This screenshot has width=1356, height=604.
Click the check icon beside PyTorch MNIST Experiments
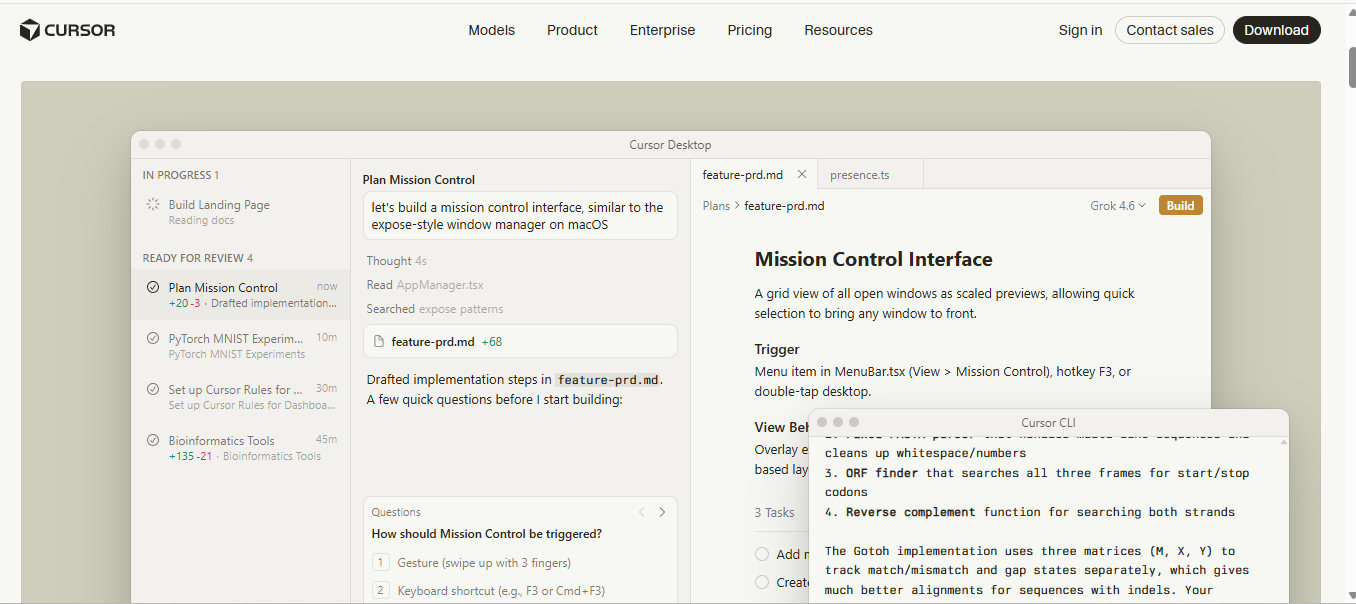[153, 338]
